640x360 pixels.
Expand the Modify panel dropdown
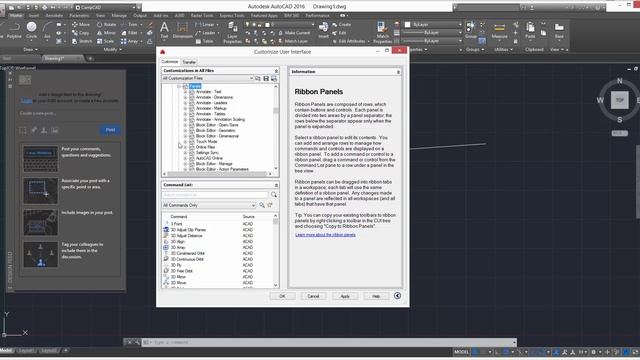[113, 49]
